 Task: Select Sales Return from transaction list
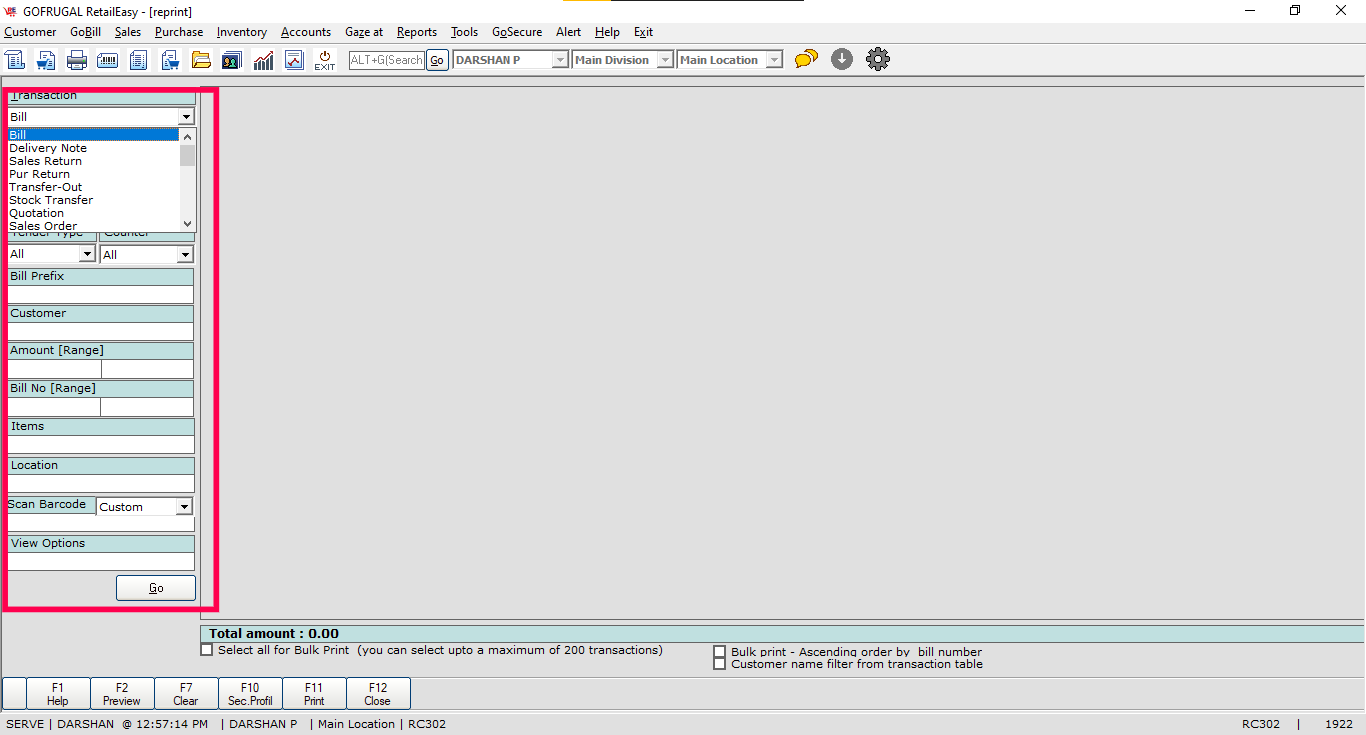click(x=94, y=161)
